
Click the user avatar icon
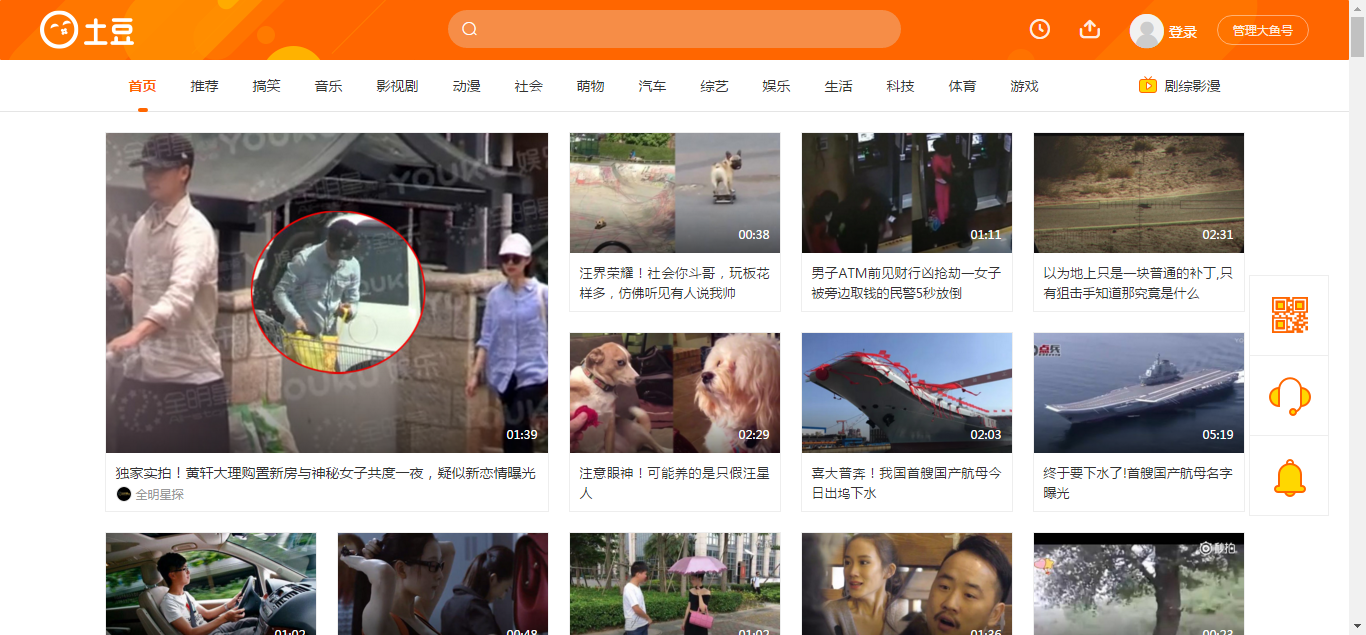[x=1146, y=31]
